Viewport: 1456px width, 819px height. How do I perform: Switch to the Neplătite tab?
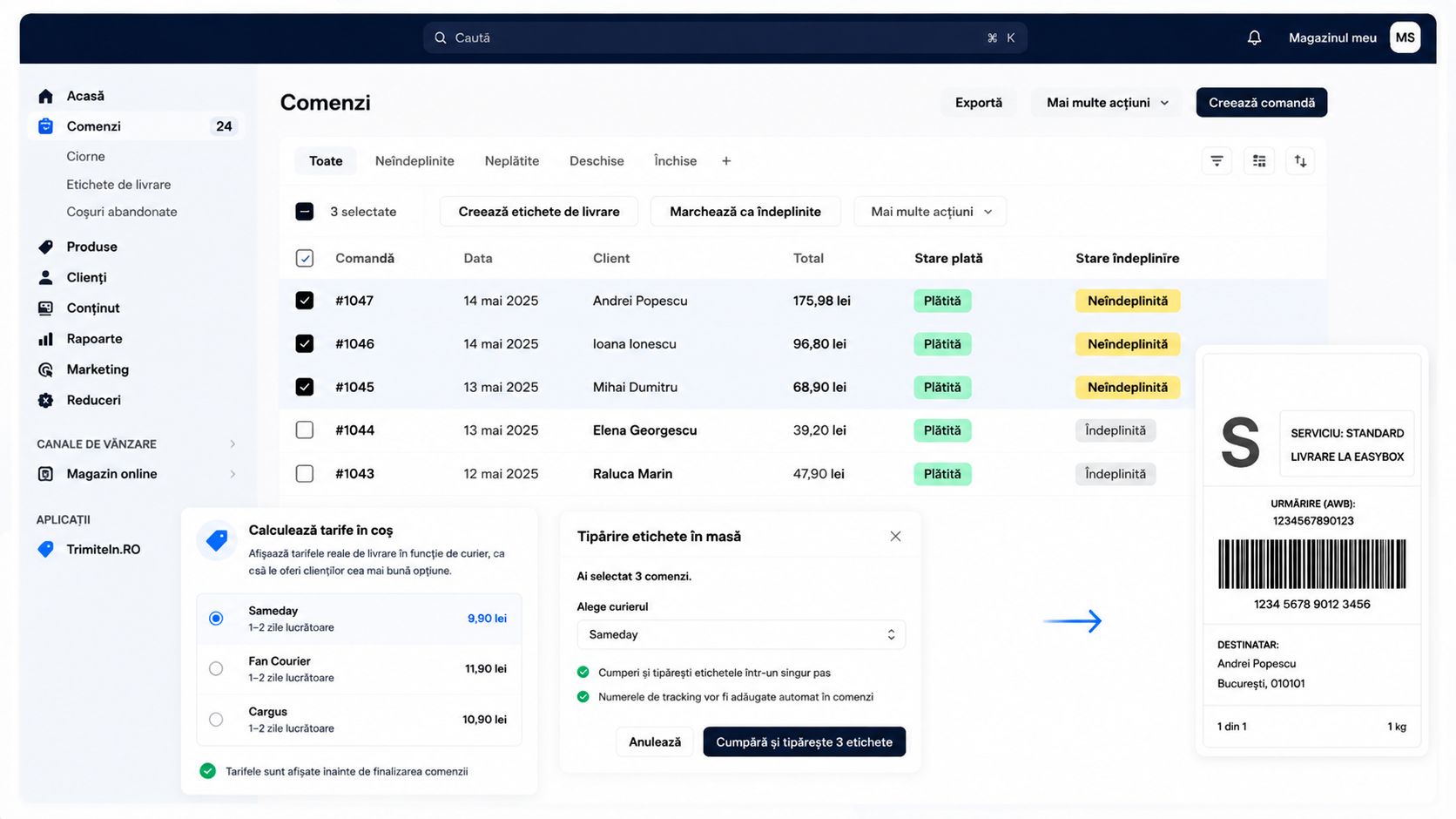pos(512,161)
